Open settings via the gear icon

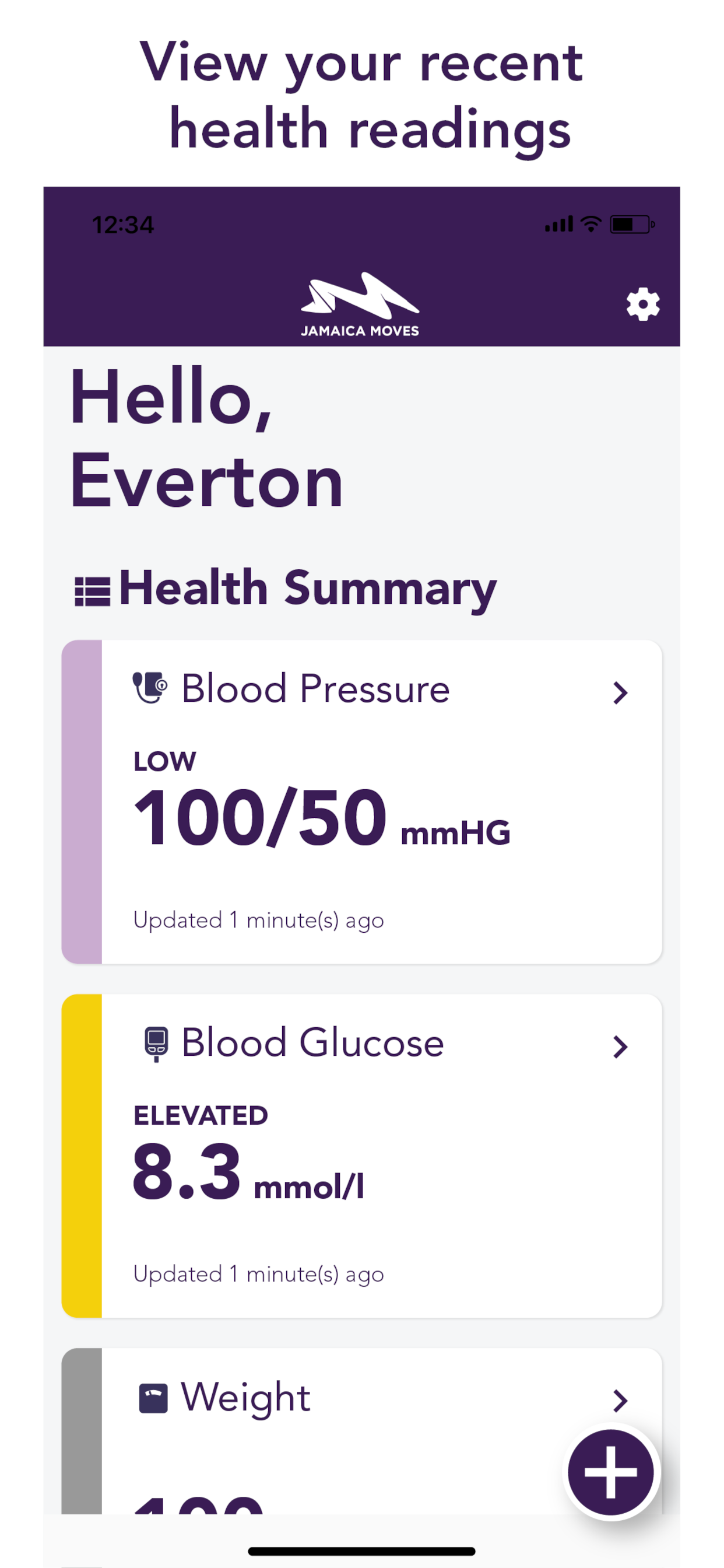tap(642, 304)
